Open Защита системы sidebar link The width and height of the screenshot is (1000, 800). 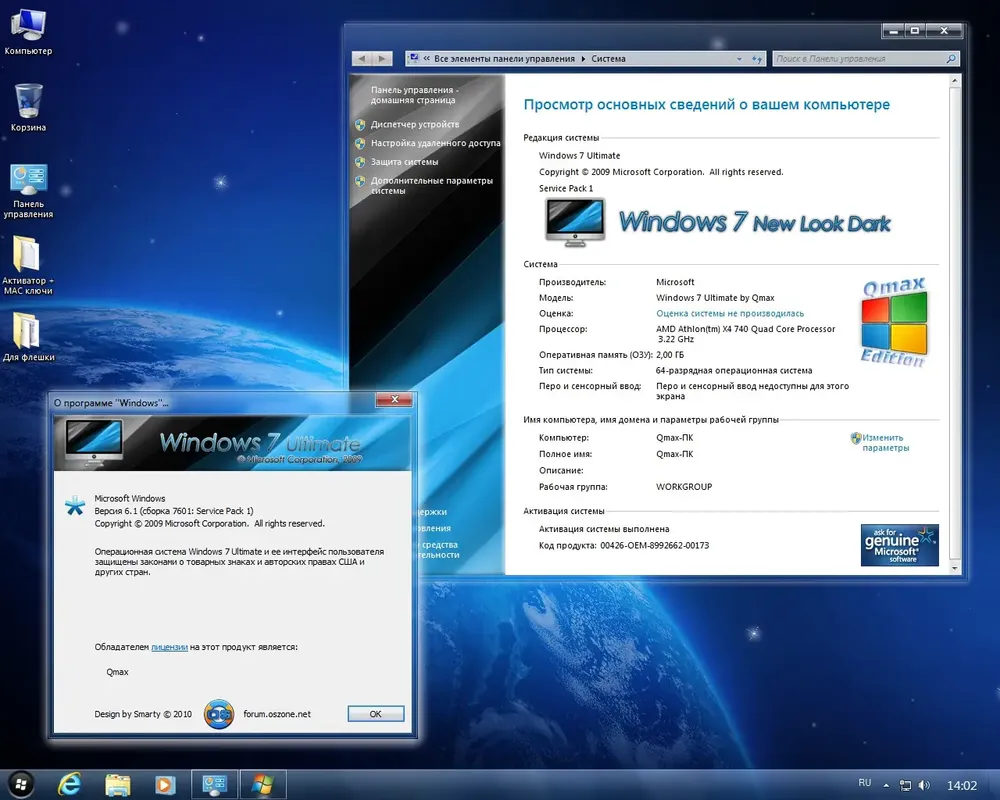point(404,162)
